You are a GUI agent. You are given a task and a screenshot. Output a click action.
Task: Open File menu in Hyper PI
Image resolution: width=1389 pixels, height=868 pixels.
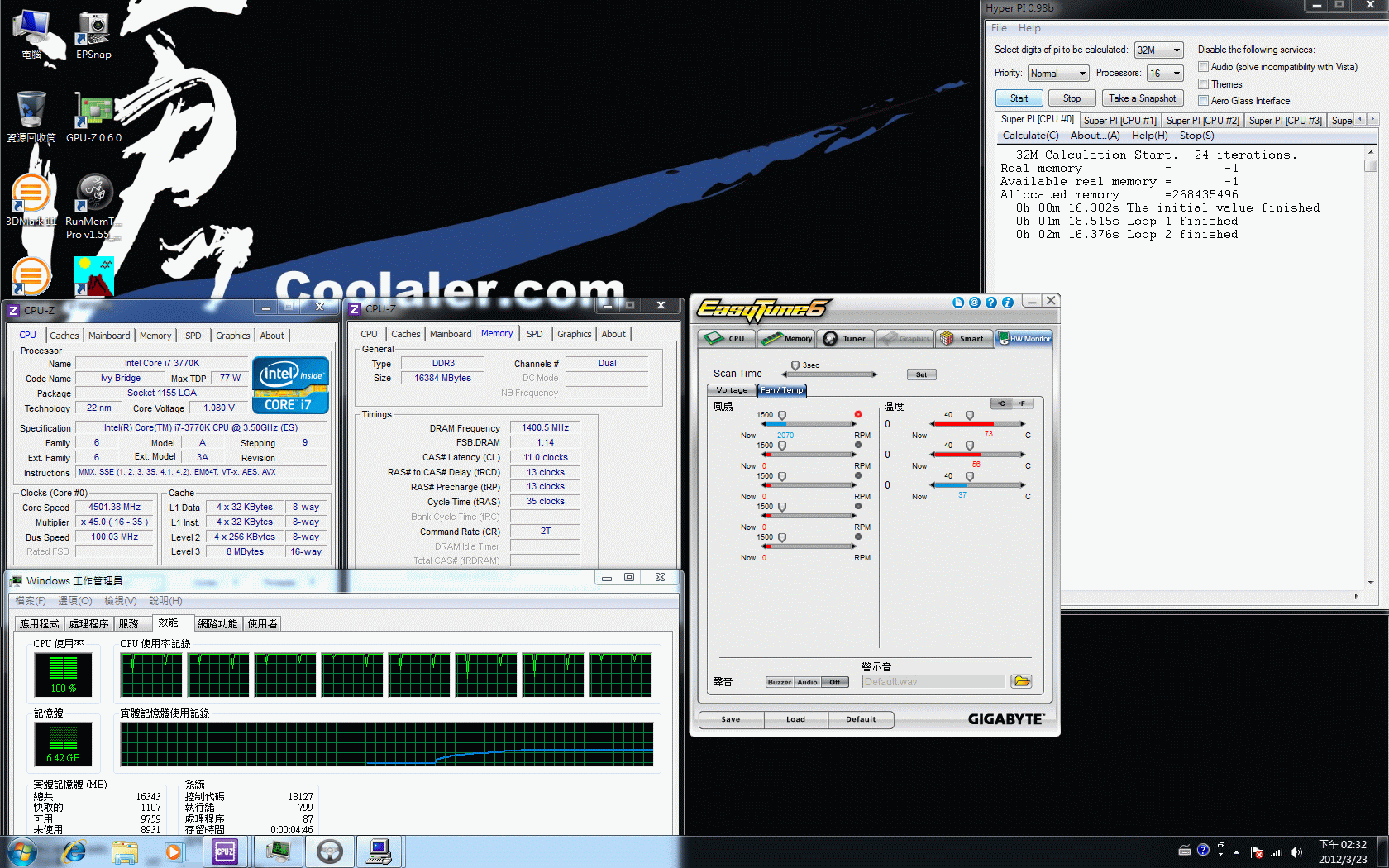pos(999,28)
